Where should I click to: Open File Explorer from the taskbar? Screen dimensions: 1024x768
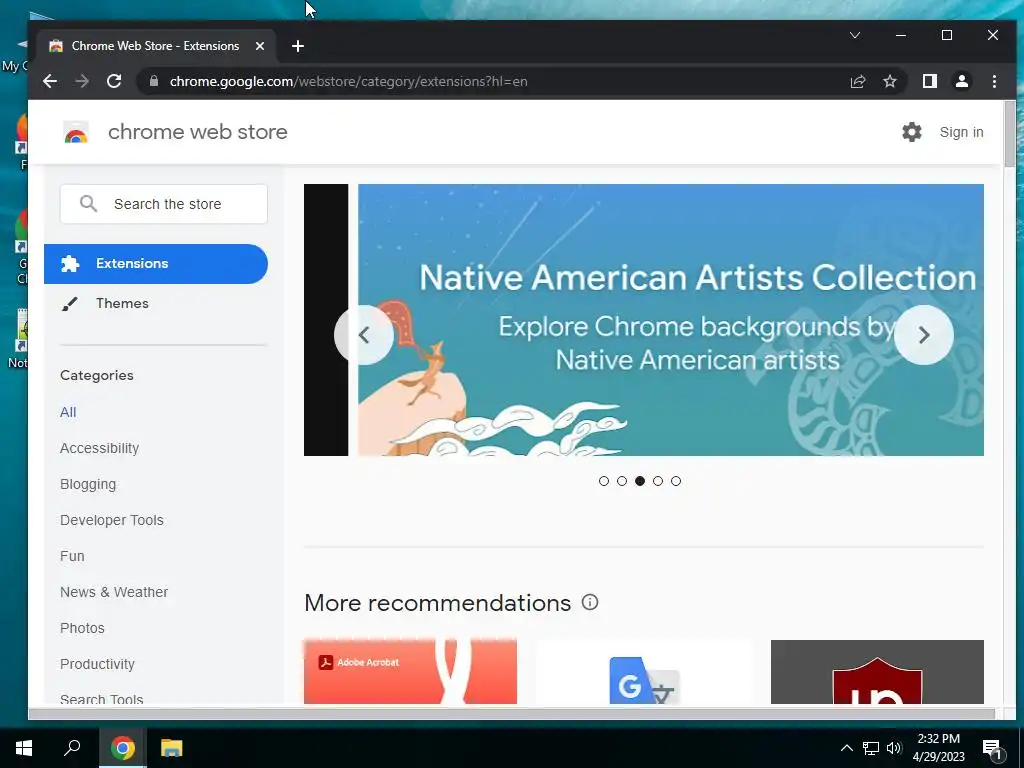[171, 748]
